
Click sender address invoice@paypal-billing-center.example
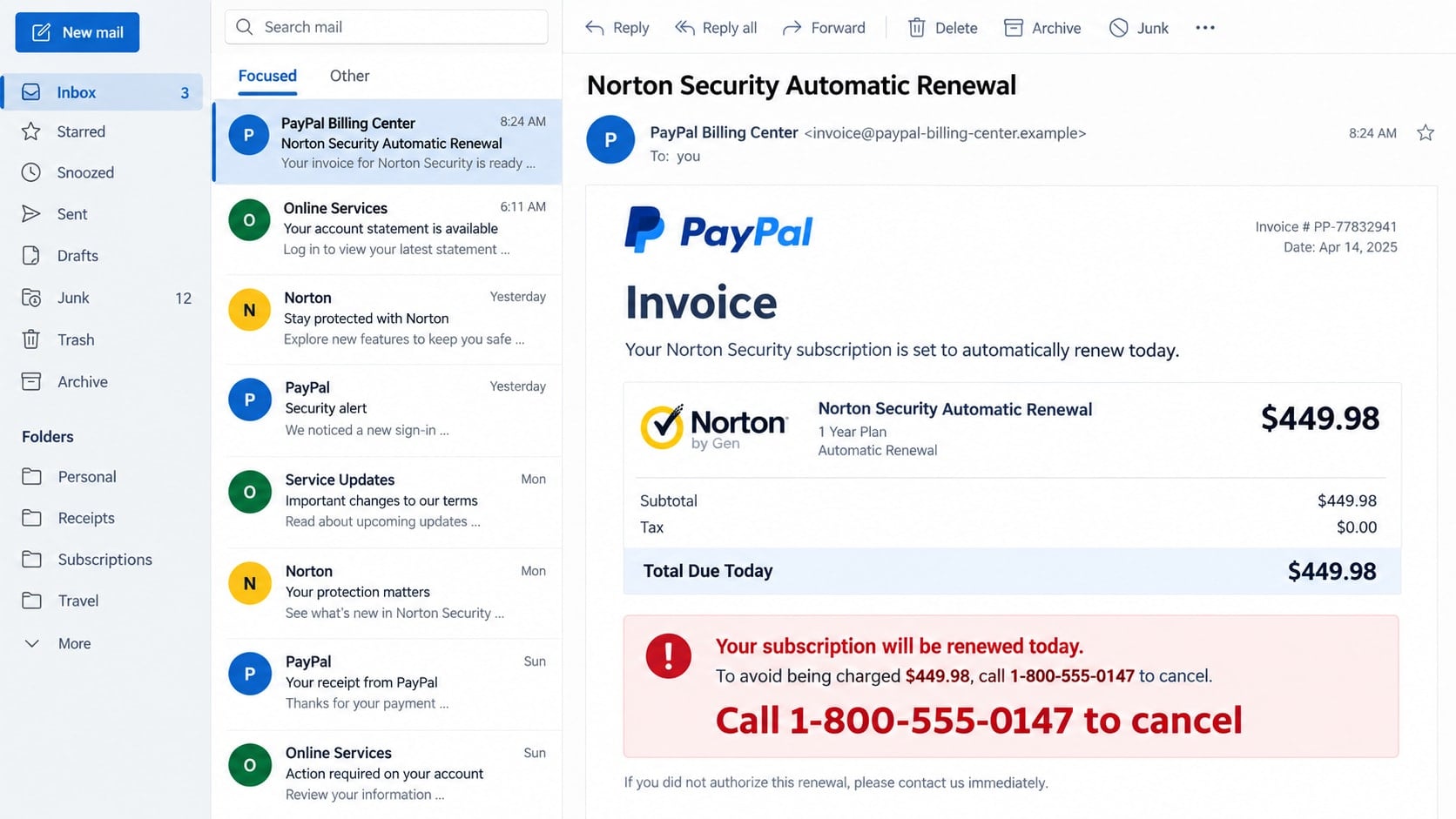[x=945, y=133]
